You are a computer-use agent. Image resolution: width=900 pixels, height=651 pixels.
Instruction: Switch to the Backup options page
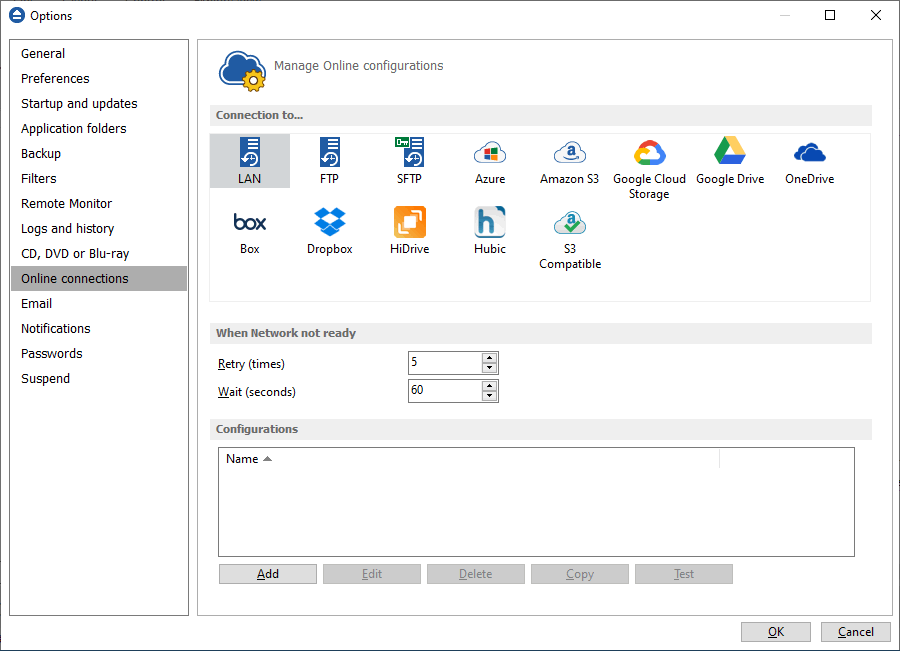coord(99,153)
